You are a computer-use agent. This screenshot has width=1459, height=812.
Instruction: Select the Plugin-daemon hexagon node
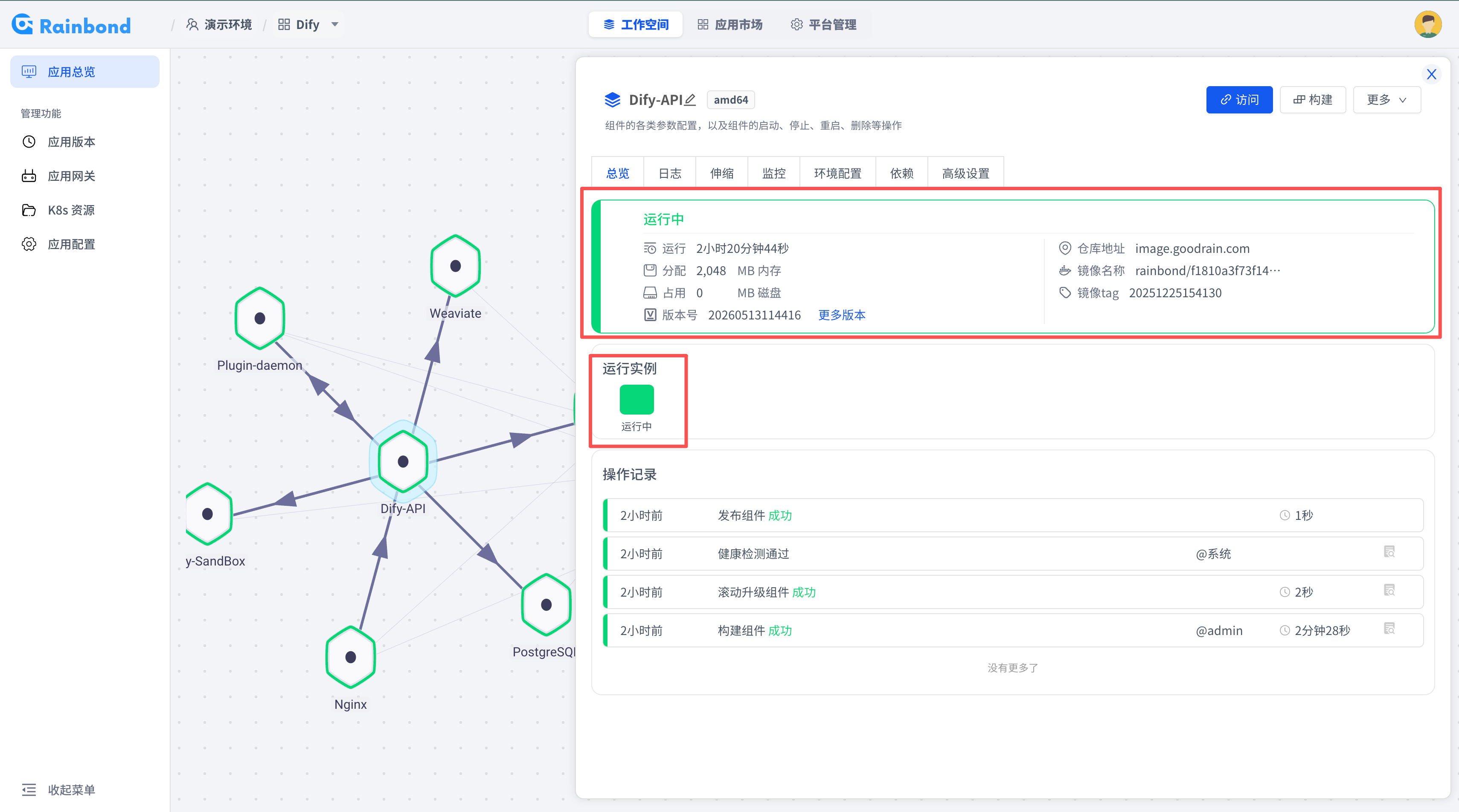coord(260,318)
